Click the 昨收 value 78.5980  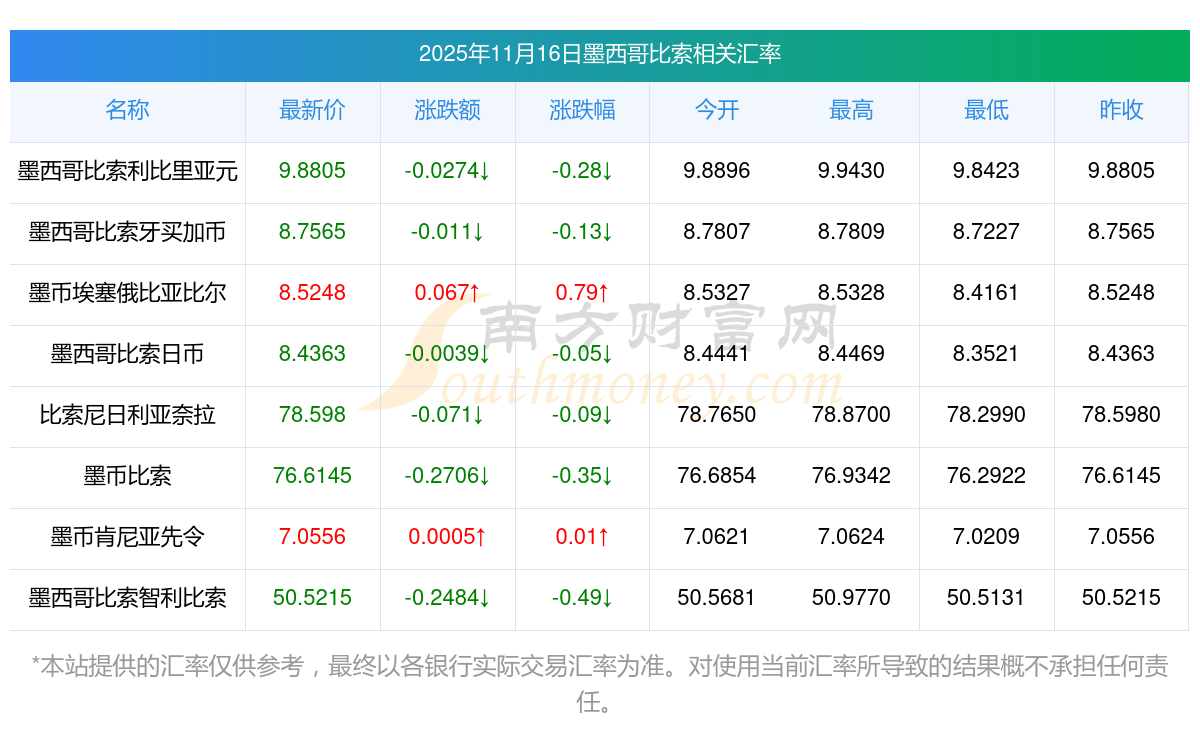pyautogui.click(x=1121, y=415)
